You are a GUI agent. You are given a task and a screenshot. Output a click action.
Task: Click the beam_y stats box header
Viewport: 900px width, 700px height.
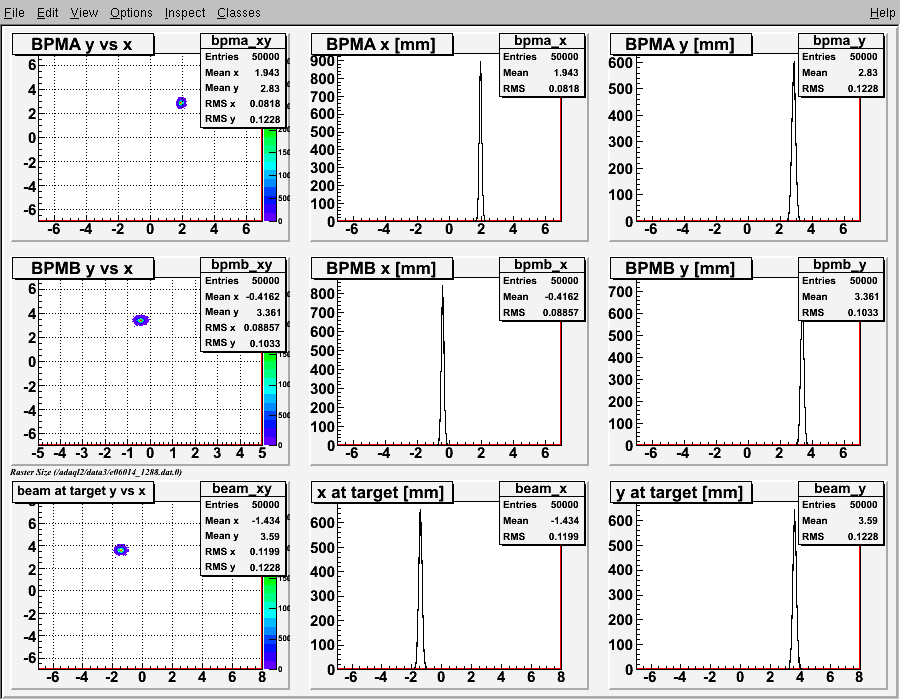[840, 488]
